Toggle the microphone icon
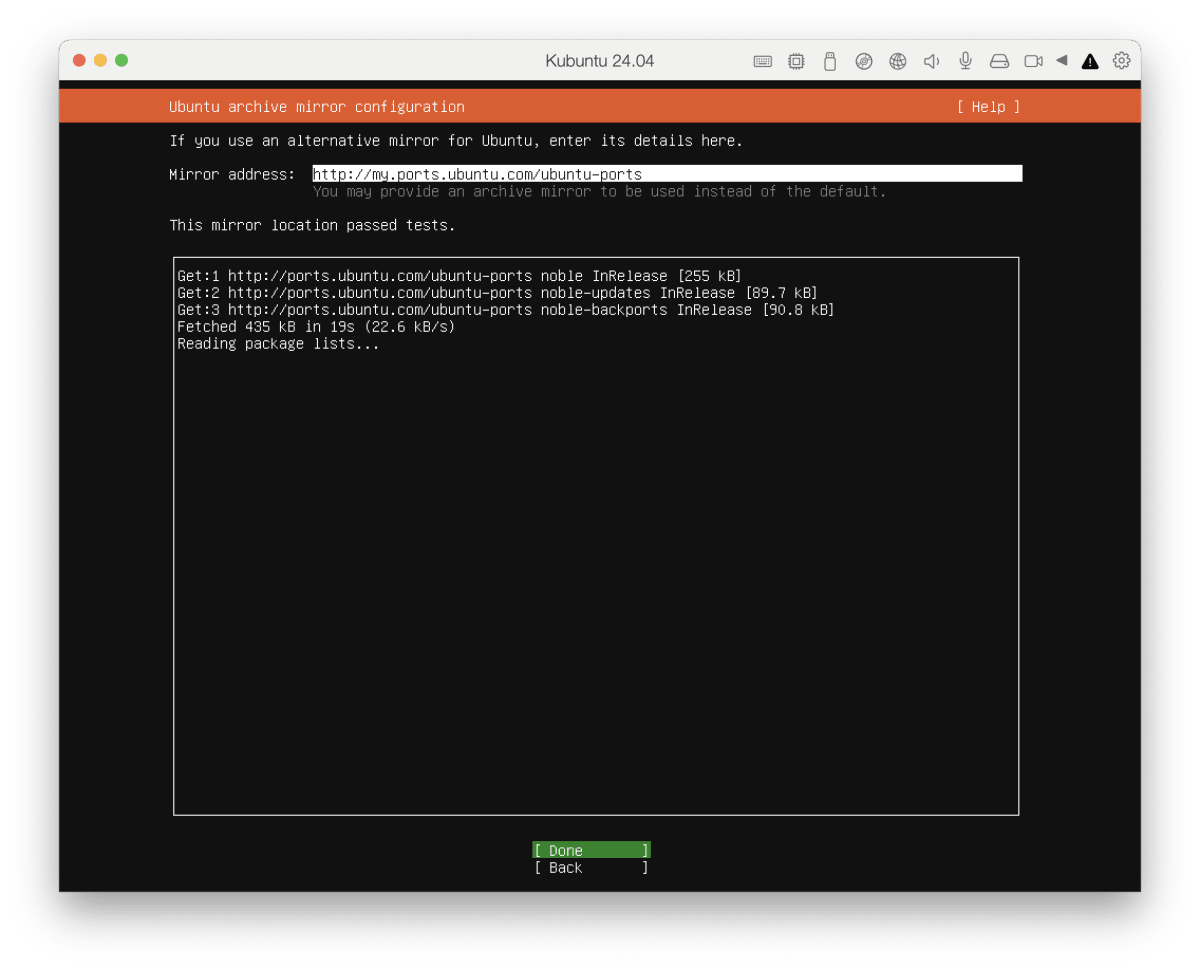The width and height of the screenshot is (1200, 970). (x=965, y=61)
